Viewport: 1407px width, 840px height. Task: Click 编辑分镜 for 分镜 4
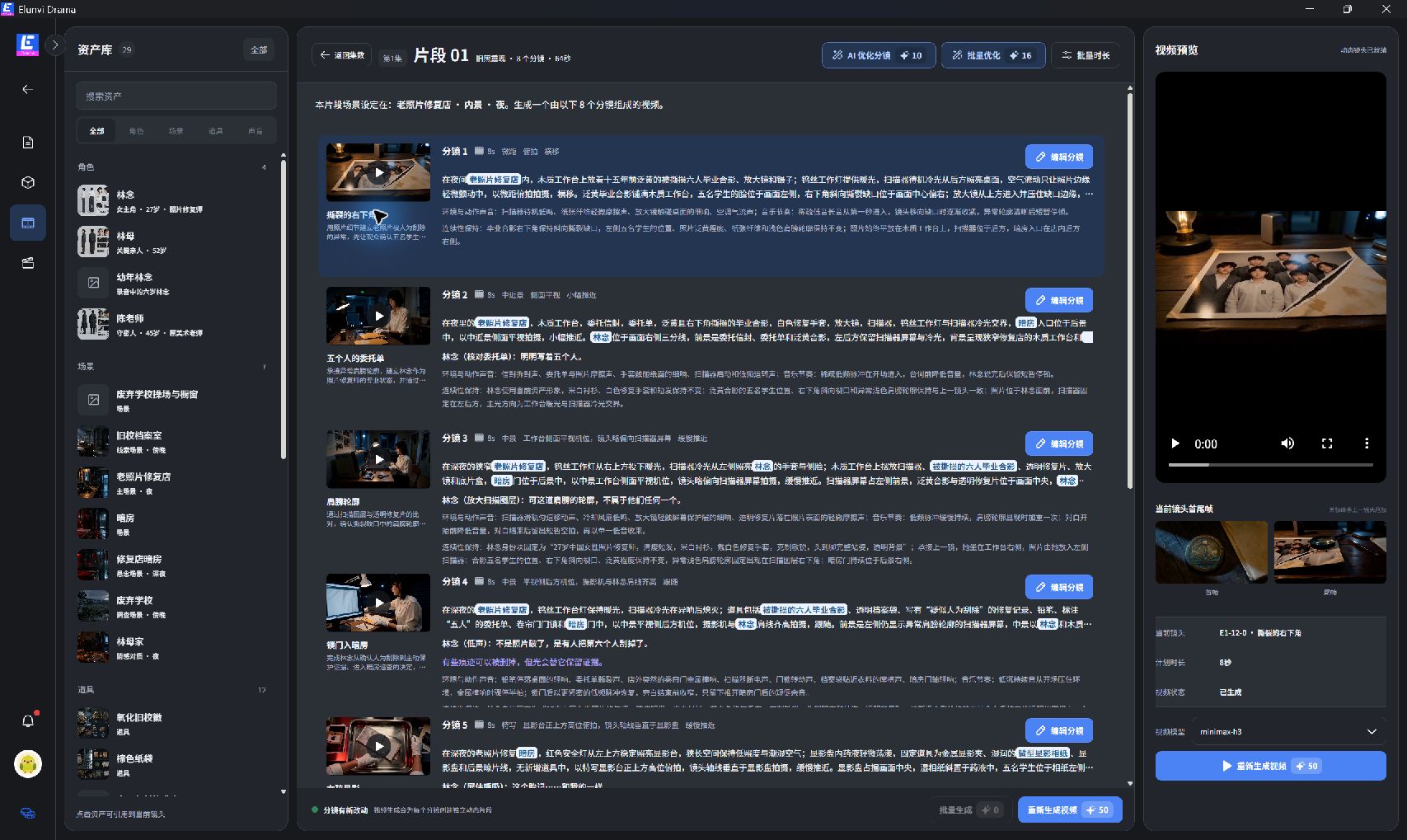click(x=1059, y=587)
